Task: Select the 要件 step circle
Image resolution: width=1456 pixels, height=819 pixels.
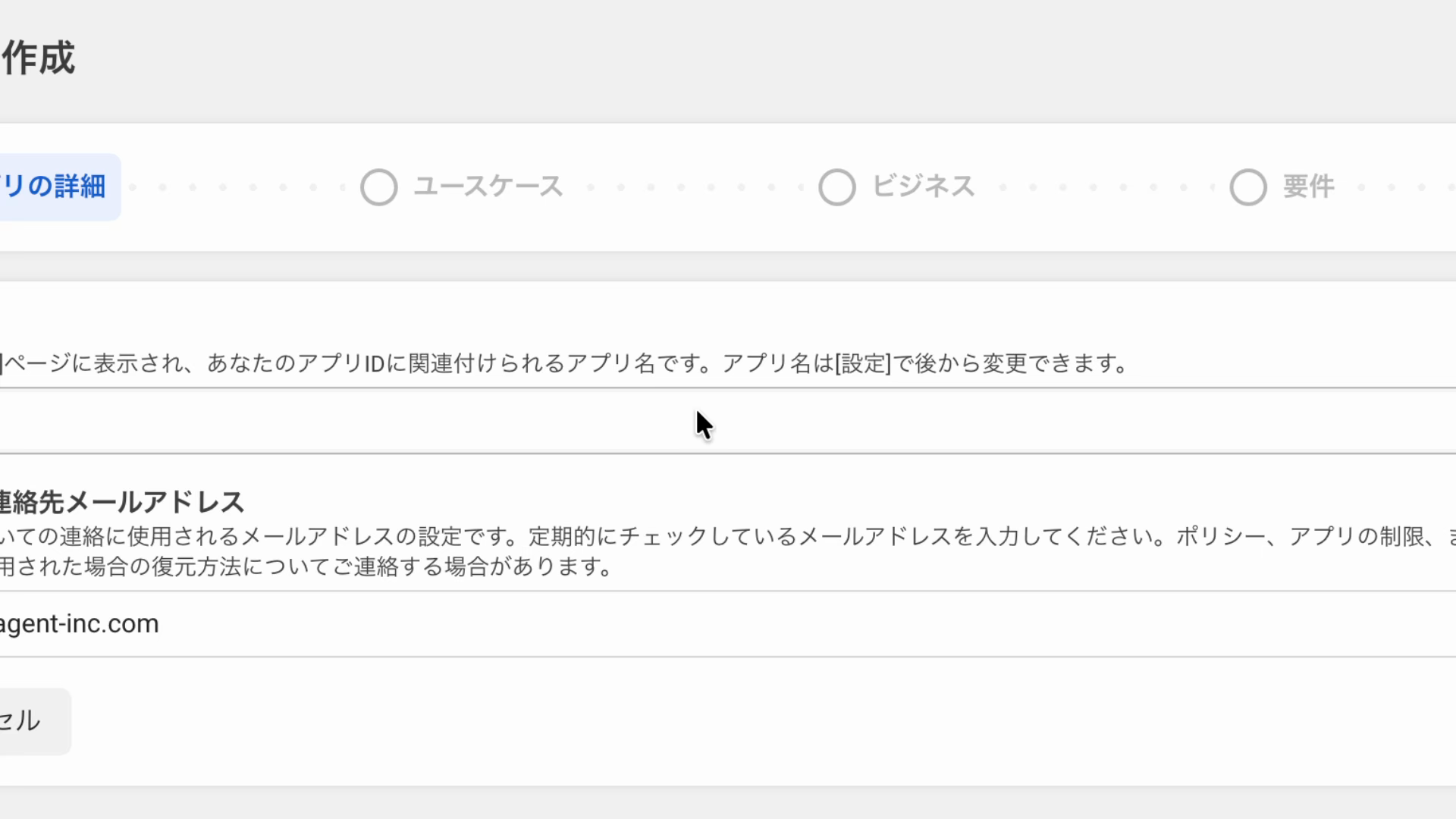Action: (1248, 187)
